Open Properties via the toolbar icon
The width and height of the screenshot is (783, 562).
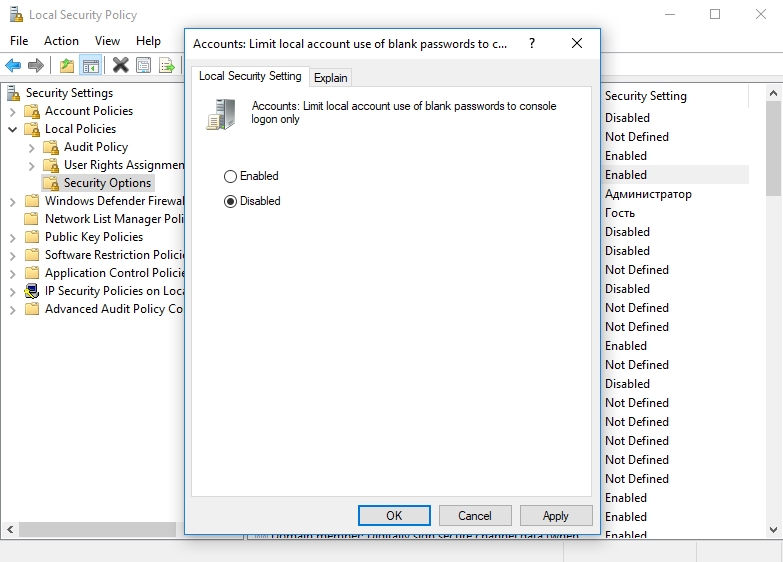coord(143,65)
